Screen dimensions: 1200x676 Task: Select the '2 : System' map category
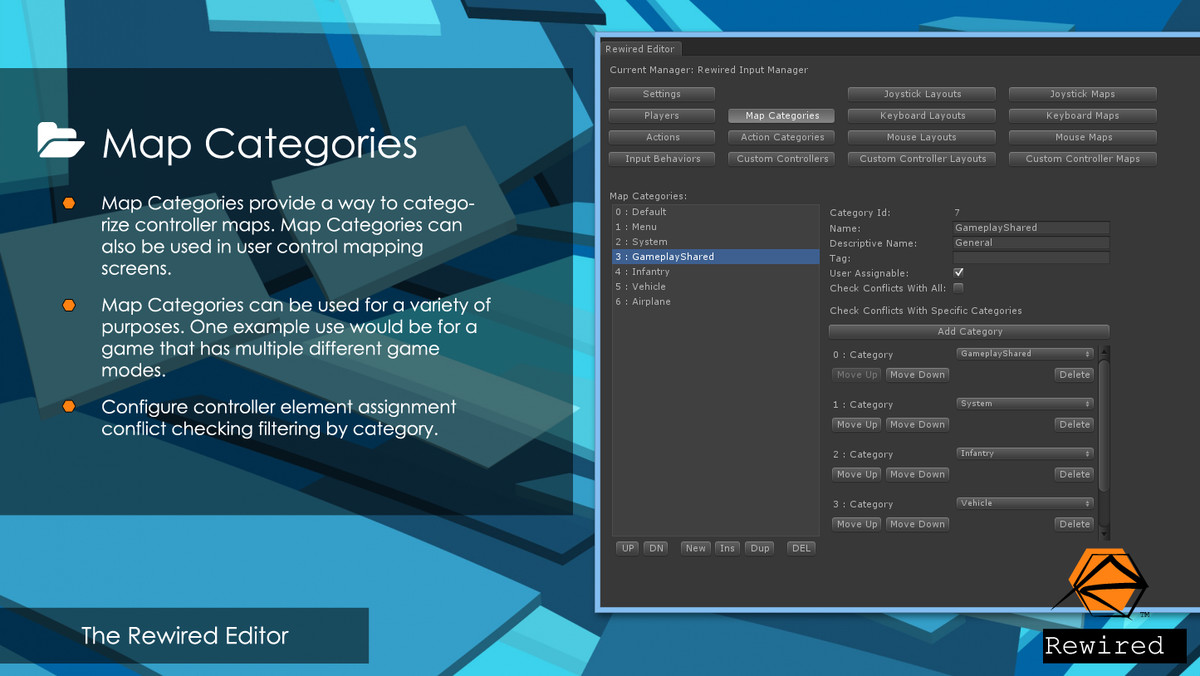coord(716,242)
